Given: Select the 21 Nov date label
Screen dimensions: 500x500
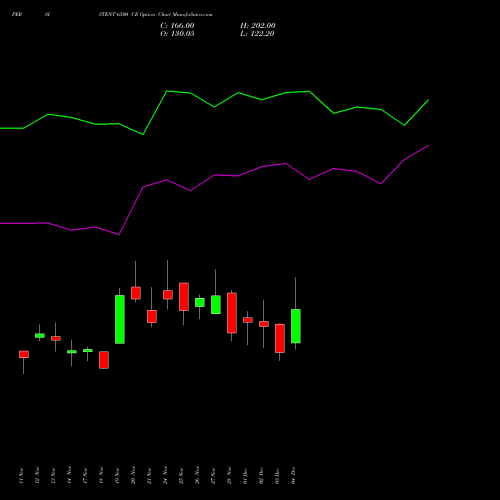Looking at the screenshot, I should [149, 475].
